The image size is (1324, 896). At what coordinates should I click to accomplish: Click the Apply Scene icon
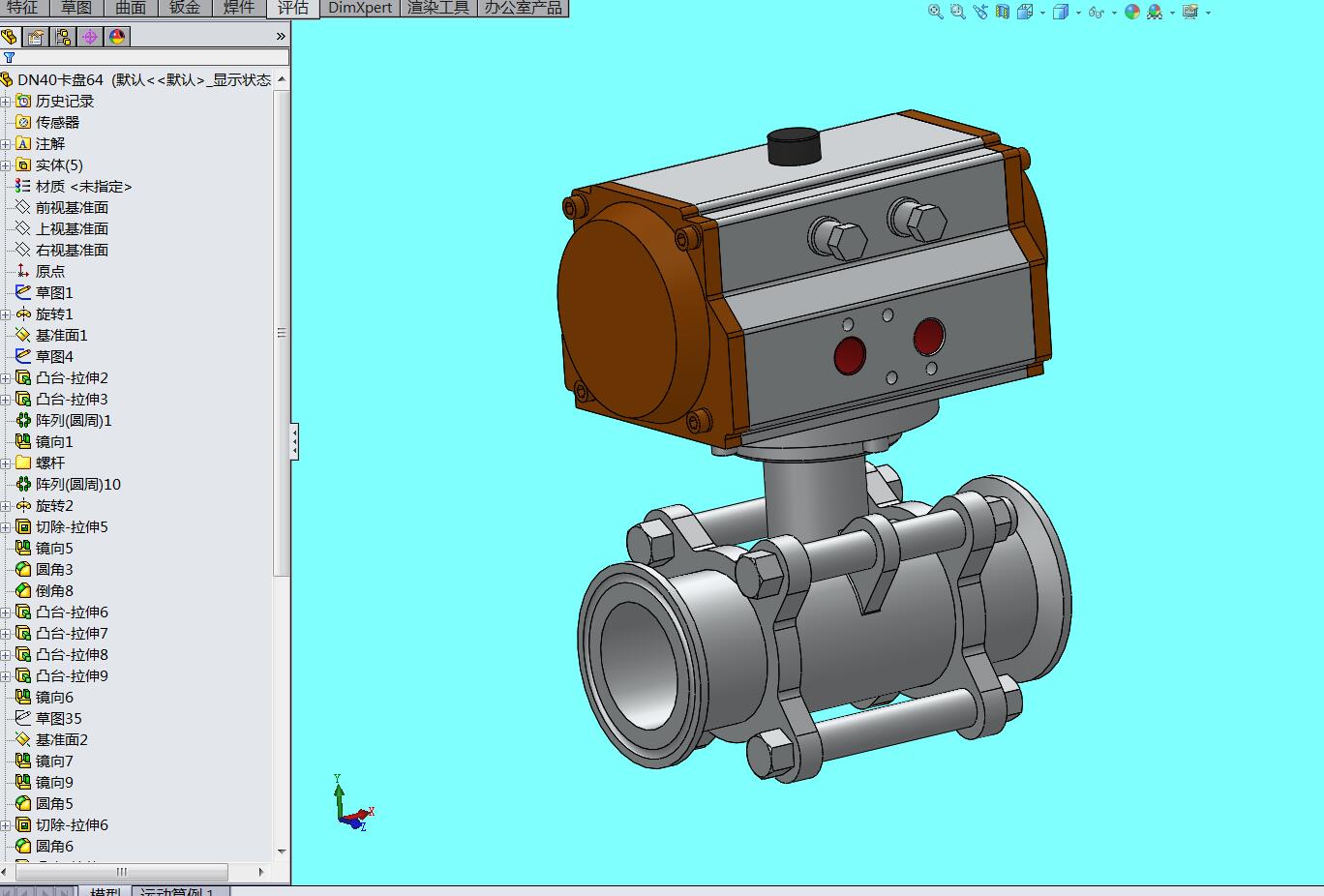click(x=1155, y=12)
